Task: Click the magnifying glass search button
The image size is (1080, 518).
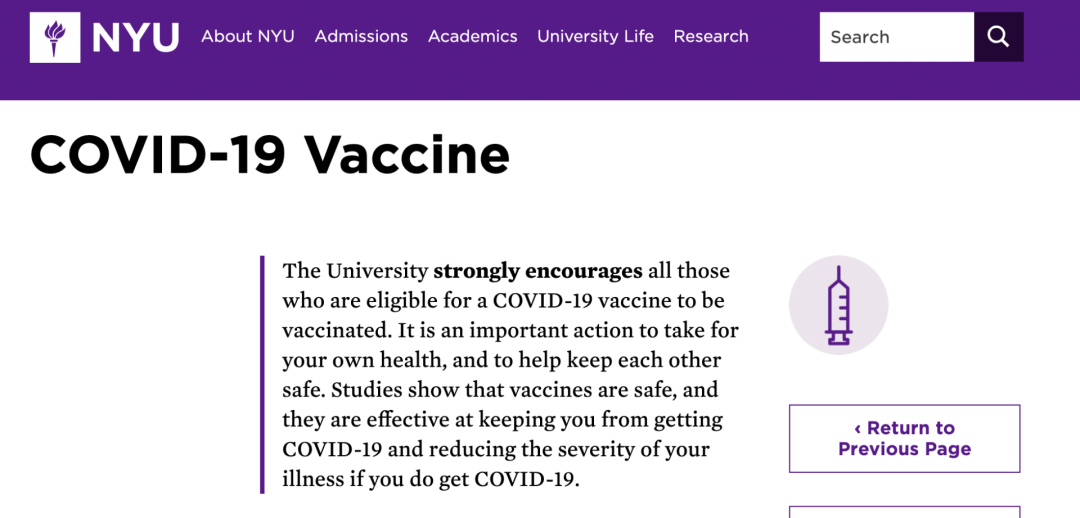Action: pos(998,37)
